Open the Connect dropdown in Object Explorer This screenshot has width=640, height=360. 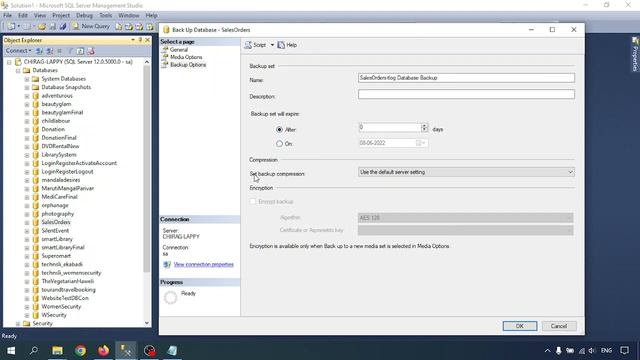(18, 51)
